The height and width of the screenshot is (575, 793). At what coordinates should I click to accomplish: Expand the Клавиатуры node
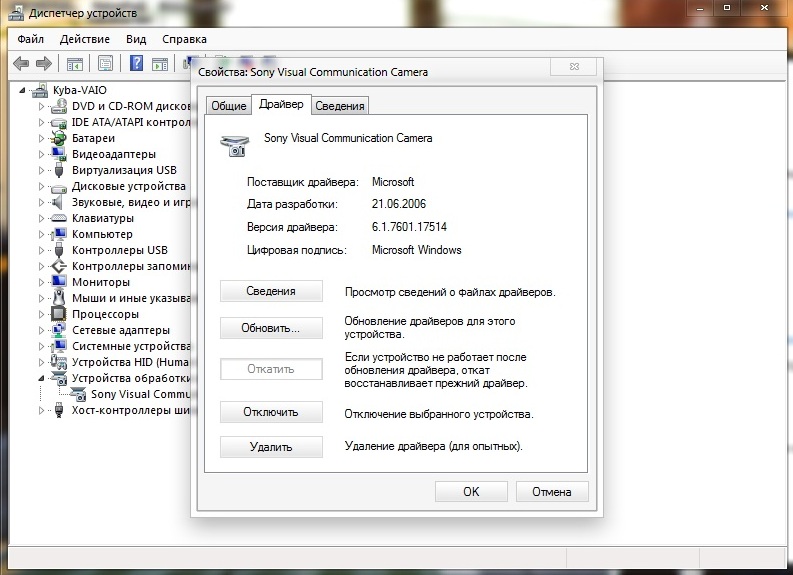click(41, 218)
